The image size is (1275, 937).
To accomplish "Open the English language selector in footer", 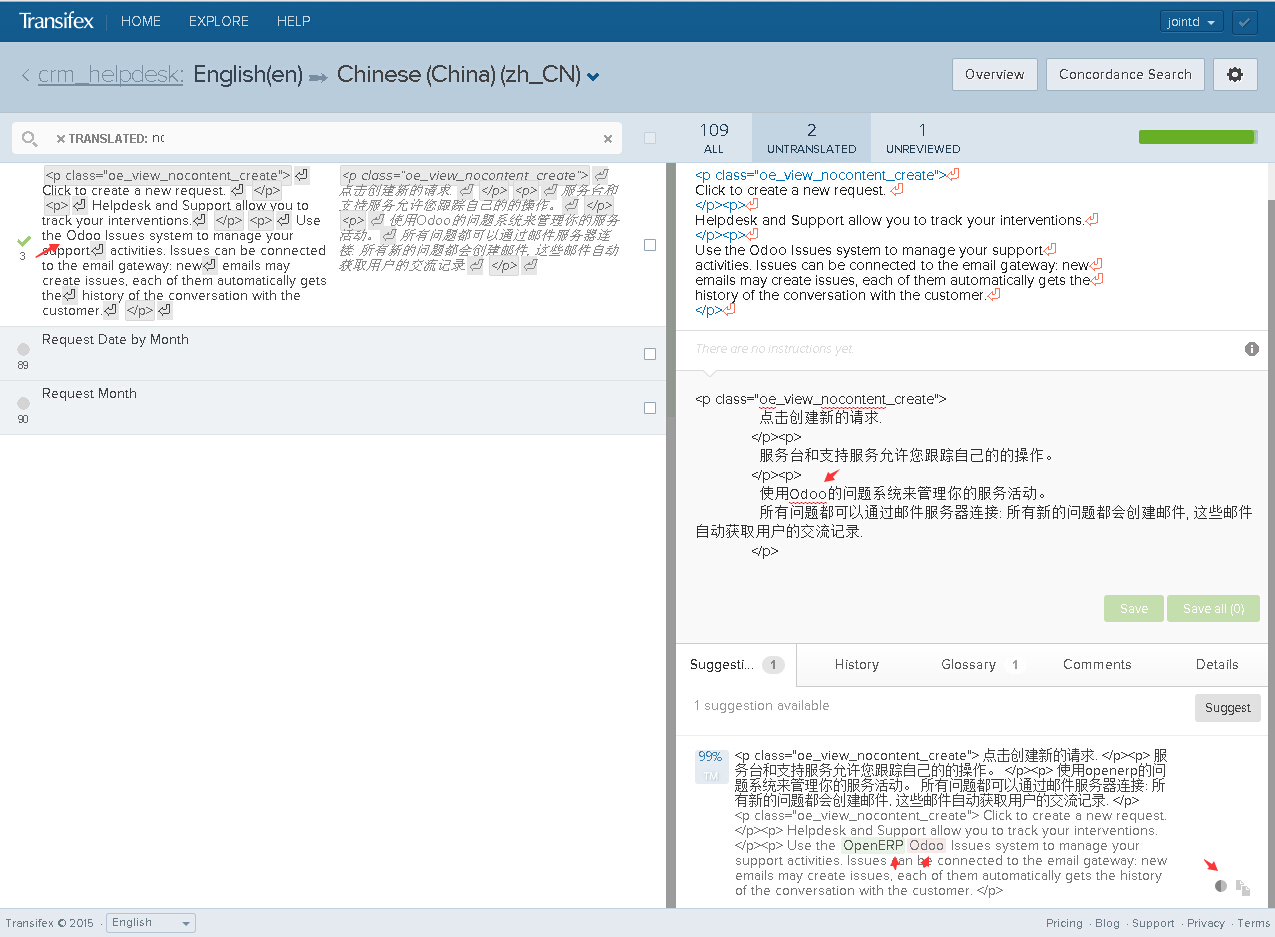I will pos(151,923).
